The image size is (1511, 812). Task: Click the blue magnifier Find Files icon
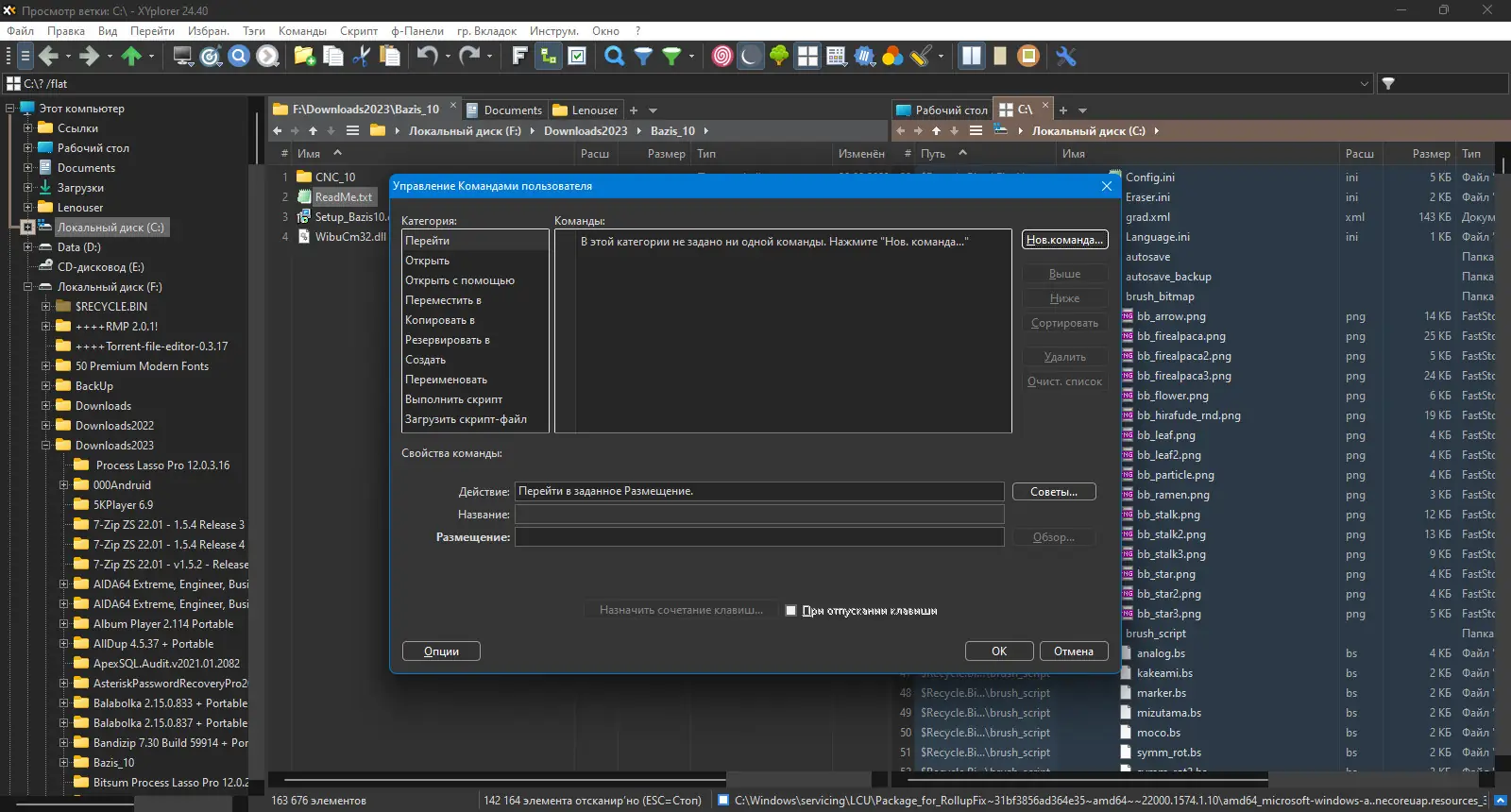tap(614, 57)
